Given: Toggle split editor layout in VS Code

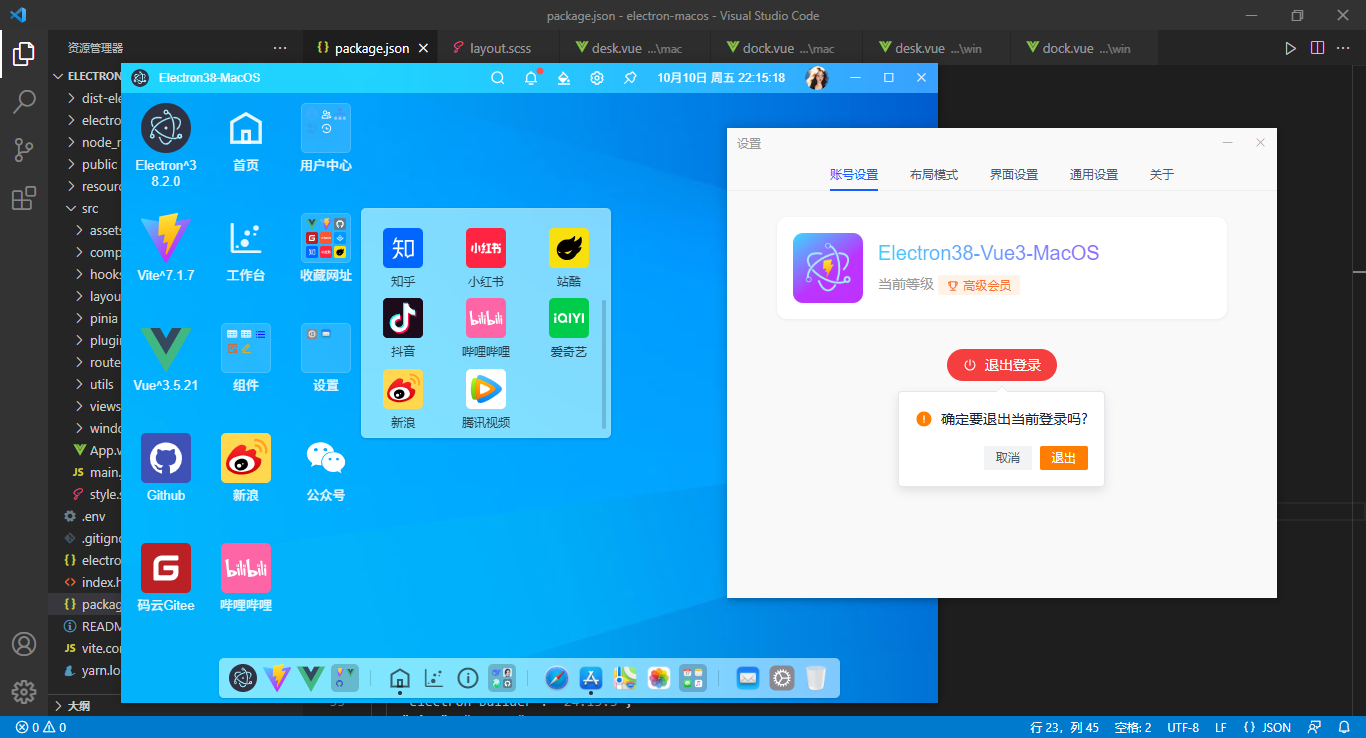Looking at the screenshot, I should click(1317, 48).
